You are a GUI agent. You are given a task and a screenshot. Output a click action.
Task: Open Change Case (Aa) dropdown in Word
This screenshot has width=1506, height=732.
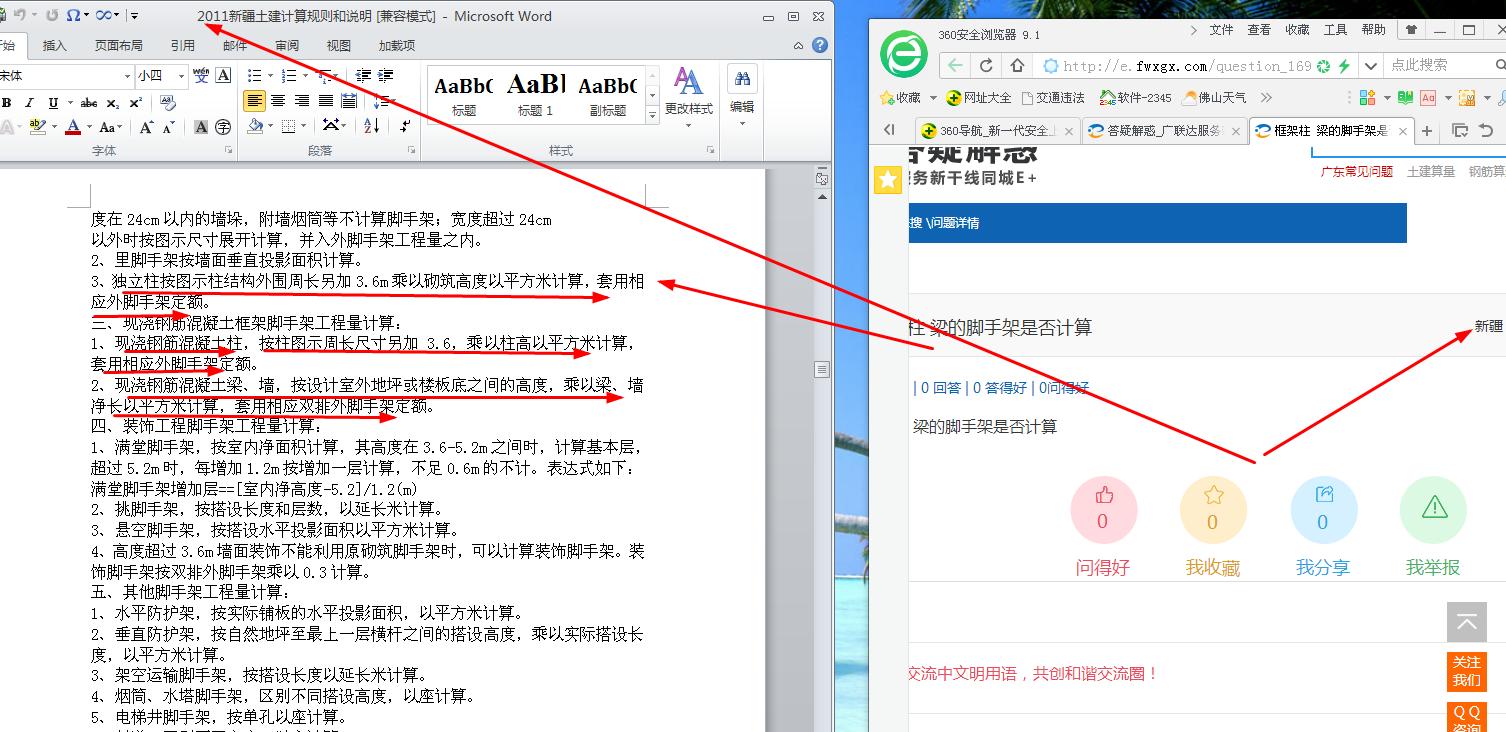click(110, 127)
